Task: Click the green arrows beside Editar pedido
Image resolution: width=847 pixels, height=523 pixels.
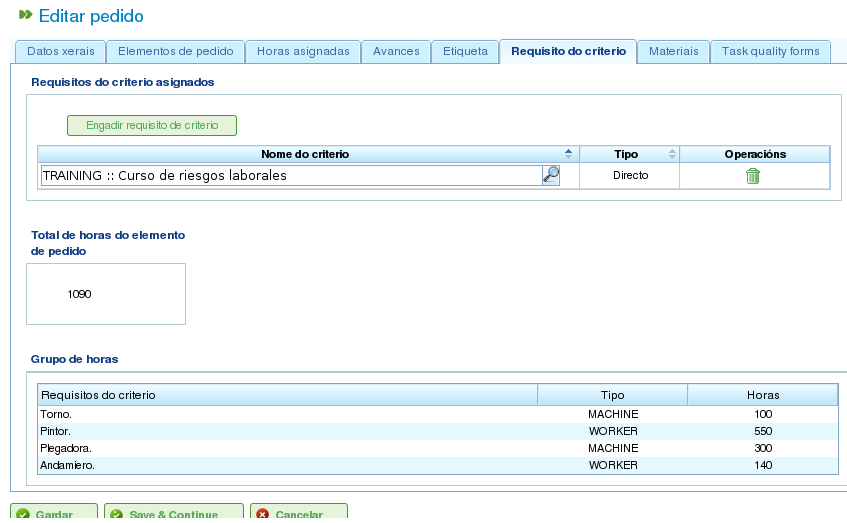Action: (25, 15)
